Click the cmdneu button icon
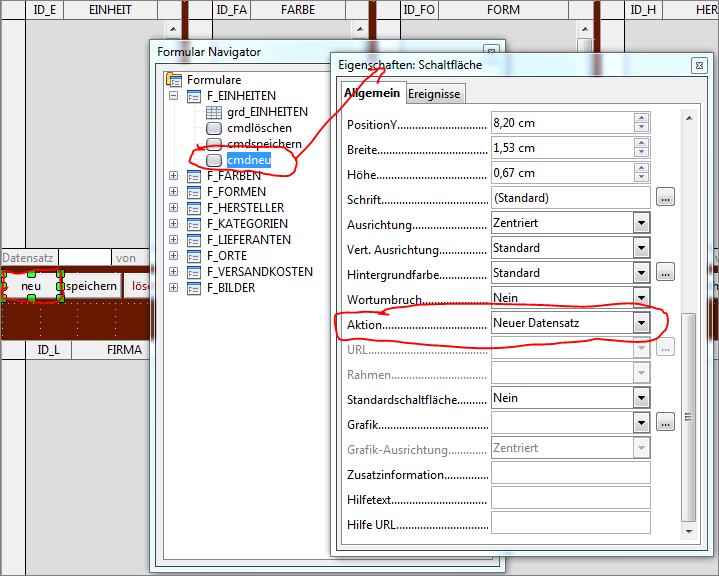Screen dimensions: 719x576 [214, 160]
